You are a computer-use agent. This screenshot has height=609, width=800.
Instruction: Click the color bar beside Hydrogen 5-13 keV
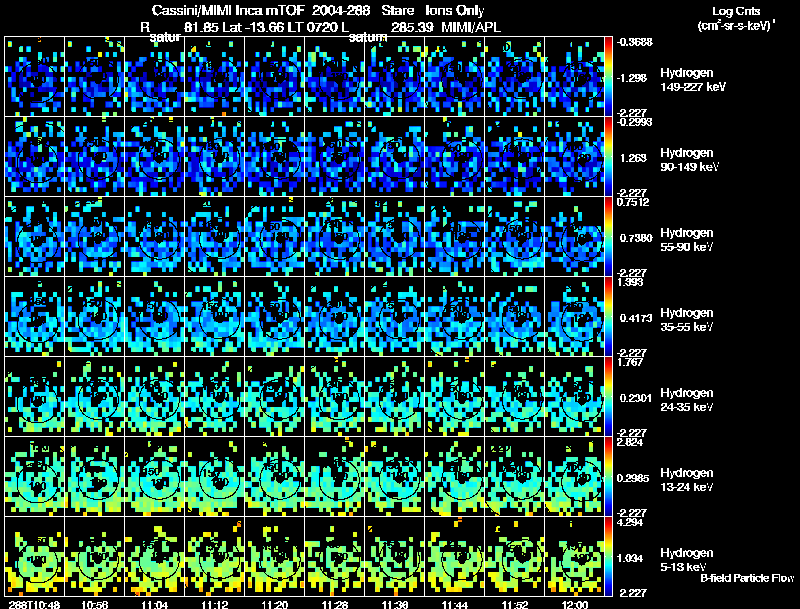[x=608, y=557]
